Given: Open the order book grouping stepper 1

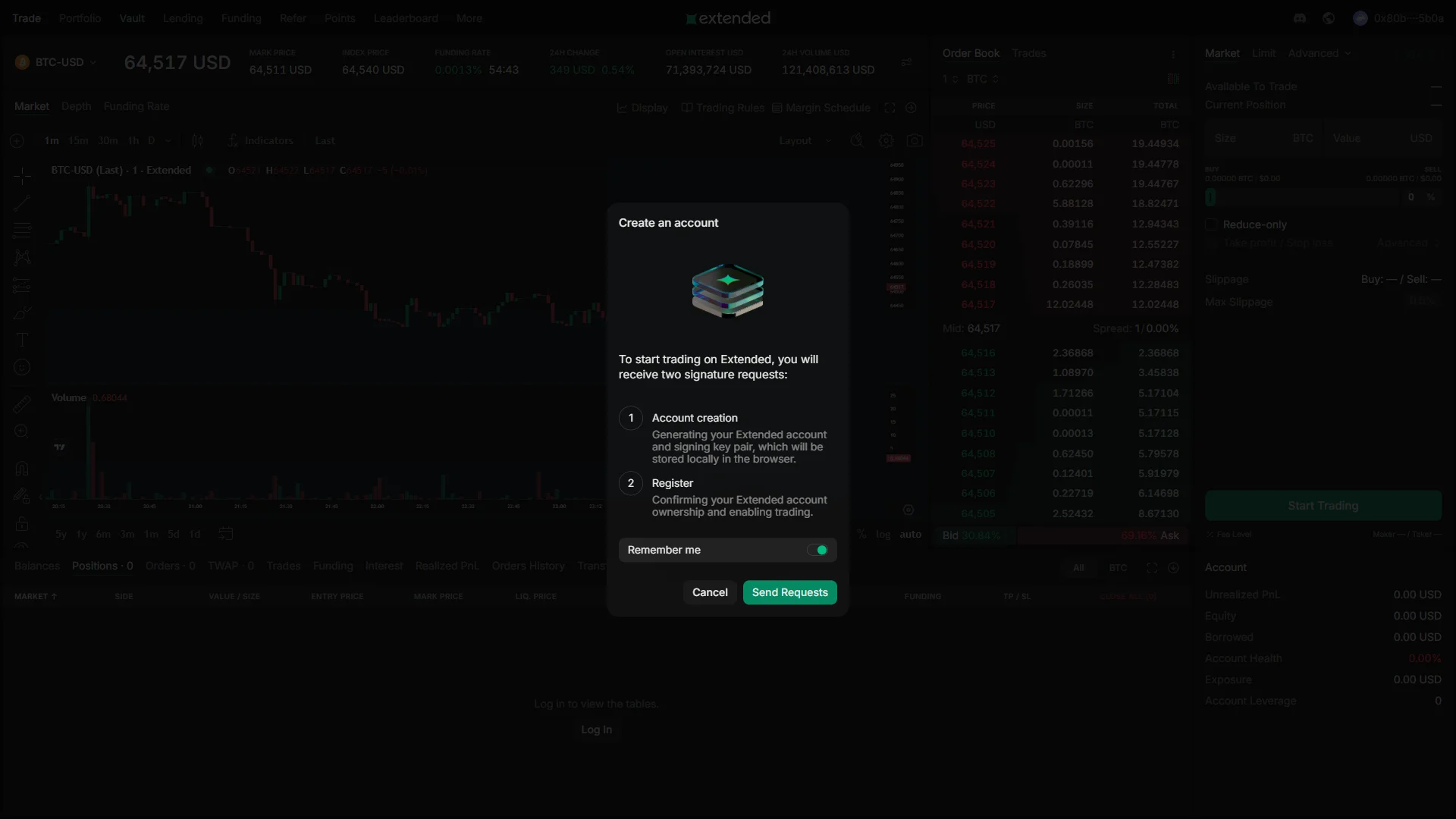Looking at the screenshot, I should [950, 79].
